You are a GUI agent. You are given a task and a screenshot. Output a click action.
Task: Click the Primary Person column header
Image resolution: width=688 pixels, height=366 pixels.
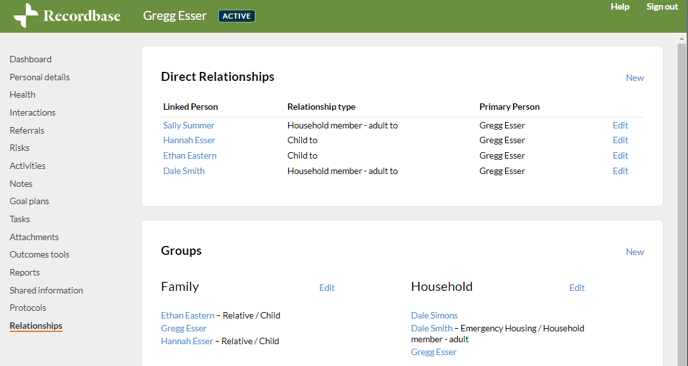tap(509, 107)
